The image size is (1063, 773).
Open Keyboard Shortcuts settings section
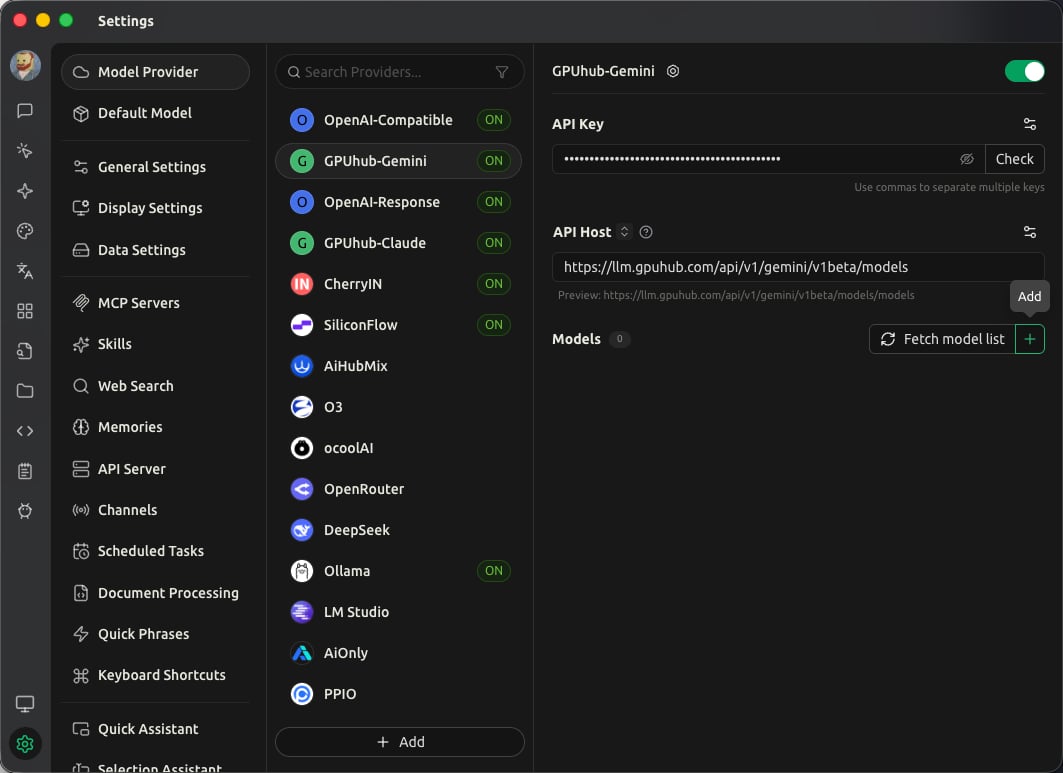(155, 675)
